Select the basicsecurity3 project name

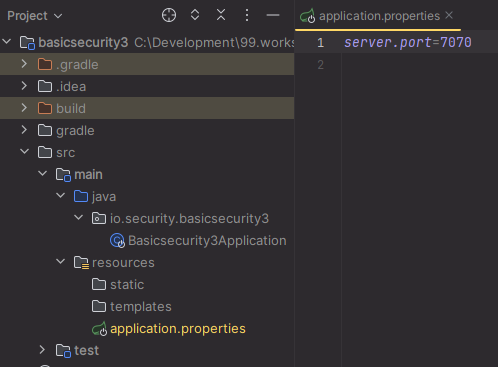83,43
